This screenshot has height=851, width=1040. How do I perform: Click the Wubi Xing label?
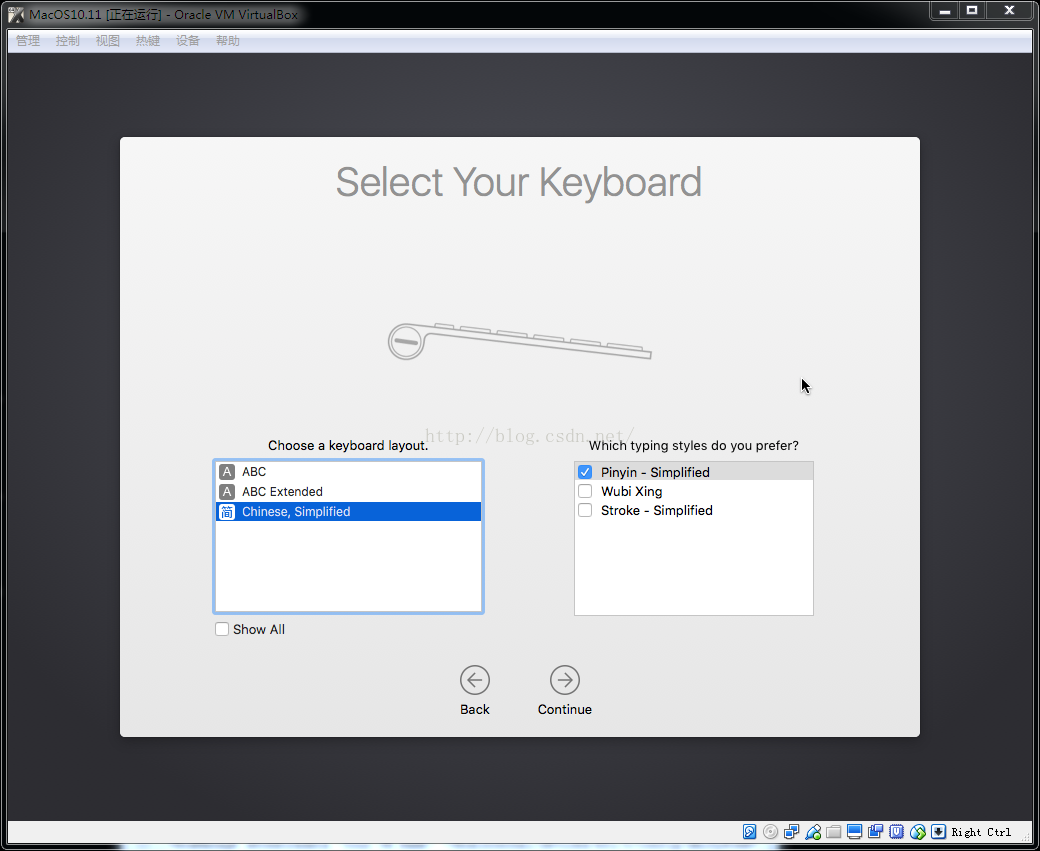pos(631,491)
